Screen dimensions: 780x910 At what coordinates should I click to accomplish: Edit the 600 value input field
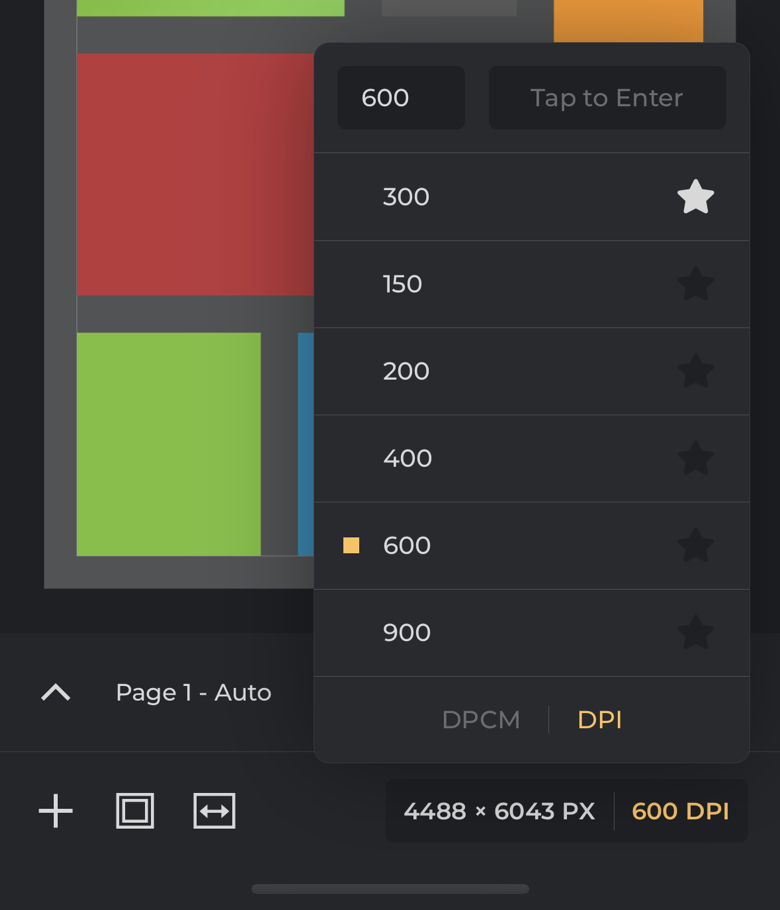coord(400,98)
